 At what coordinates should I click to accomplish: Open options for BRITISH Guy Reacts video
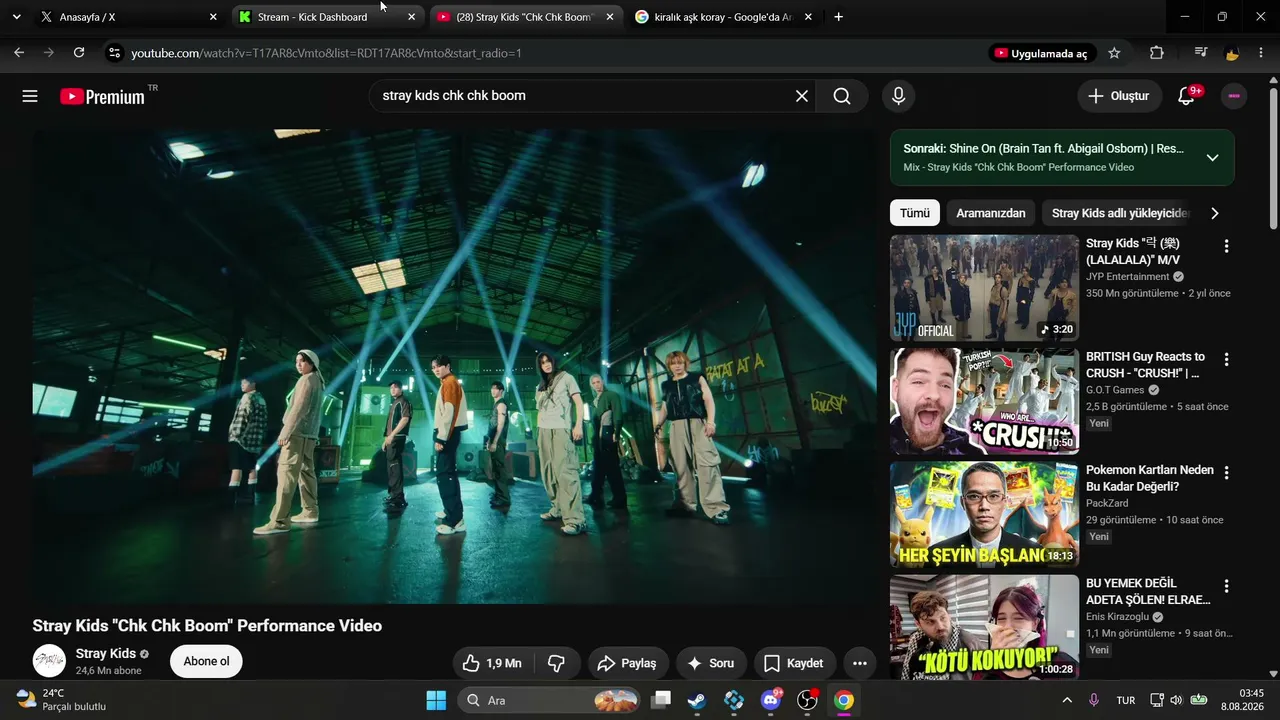[x=1226, y=359]
